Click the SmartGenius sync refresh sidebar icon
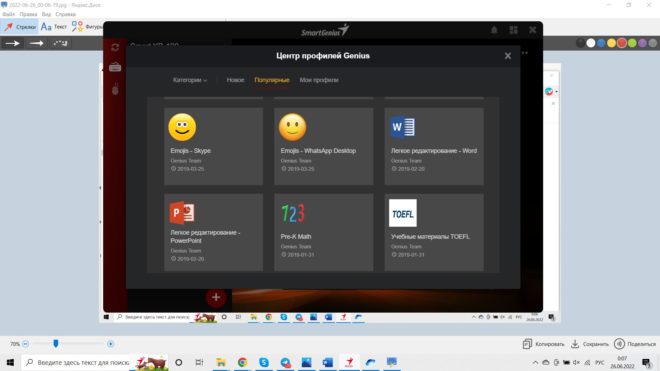The width and height of the screenshot is (660, 371). 115,47
